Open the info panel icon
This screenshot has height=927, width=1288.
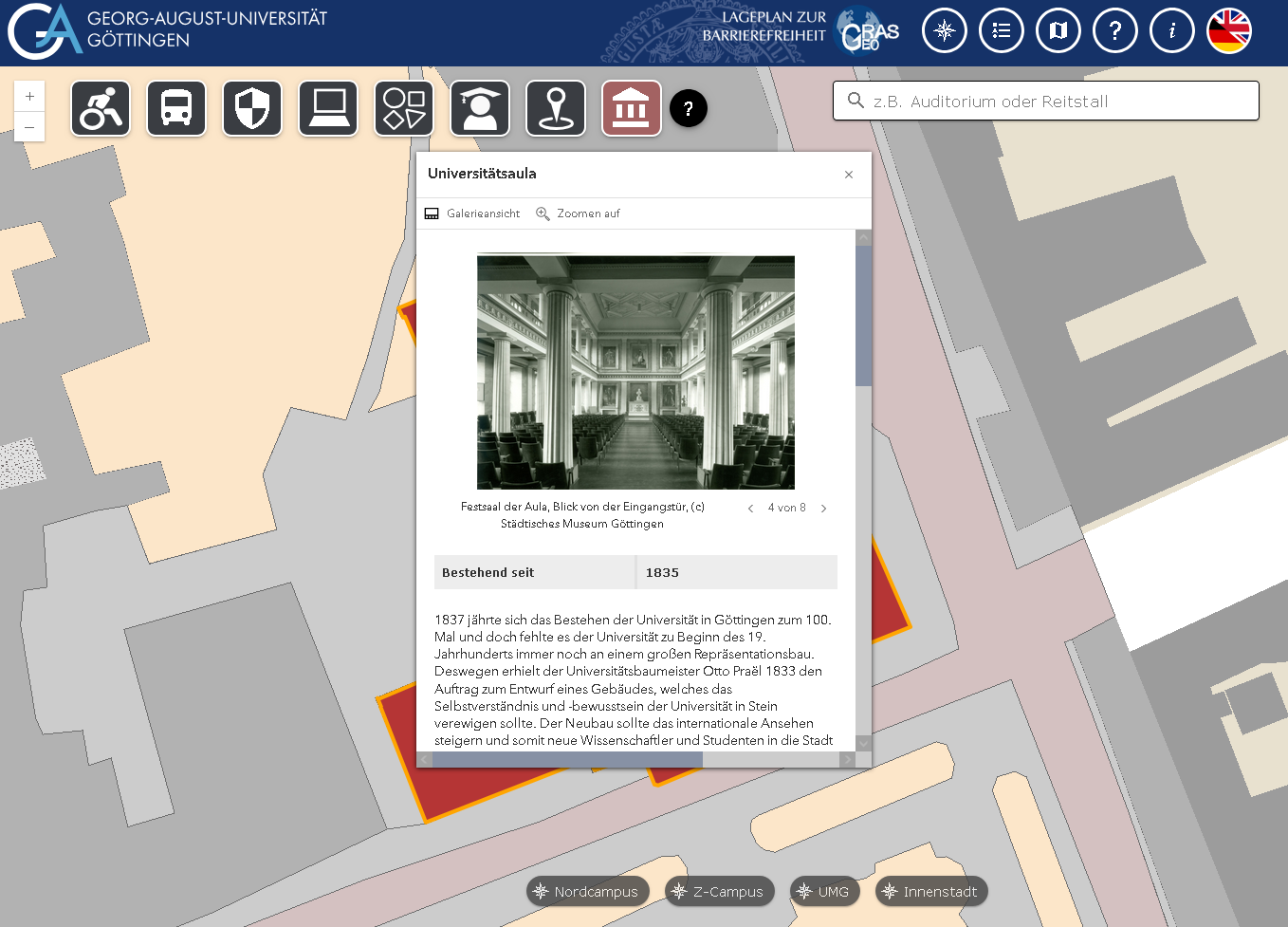1171,29
